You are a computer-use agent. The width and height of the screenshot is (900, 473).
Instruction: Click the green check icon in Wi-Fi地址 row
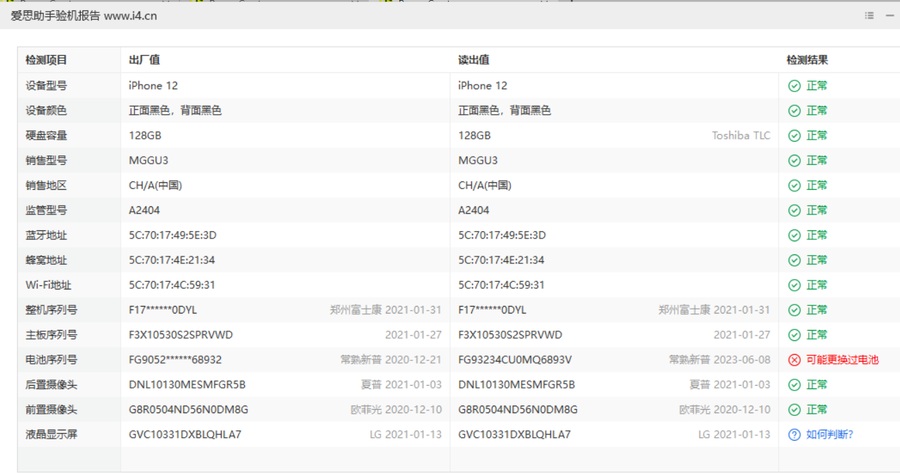point(794,285)
